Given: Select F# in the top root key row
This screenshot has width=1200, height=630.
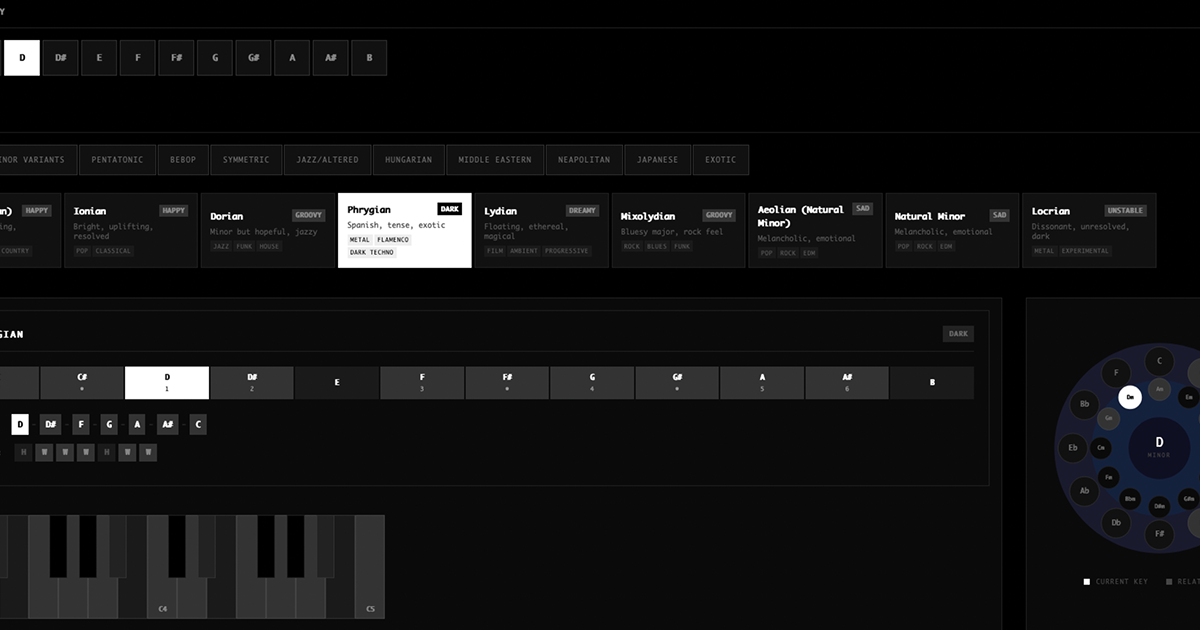Looking at the screenshot, I should coord(176,58).
